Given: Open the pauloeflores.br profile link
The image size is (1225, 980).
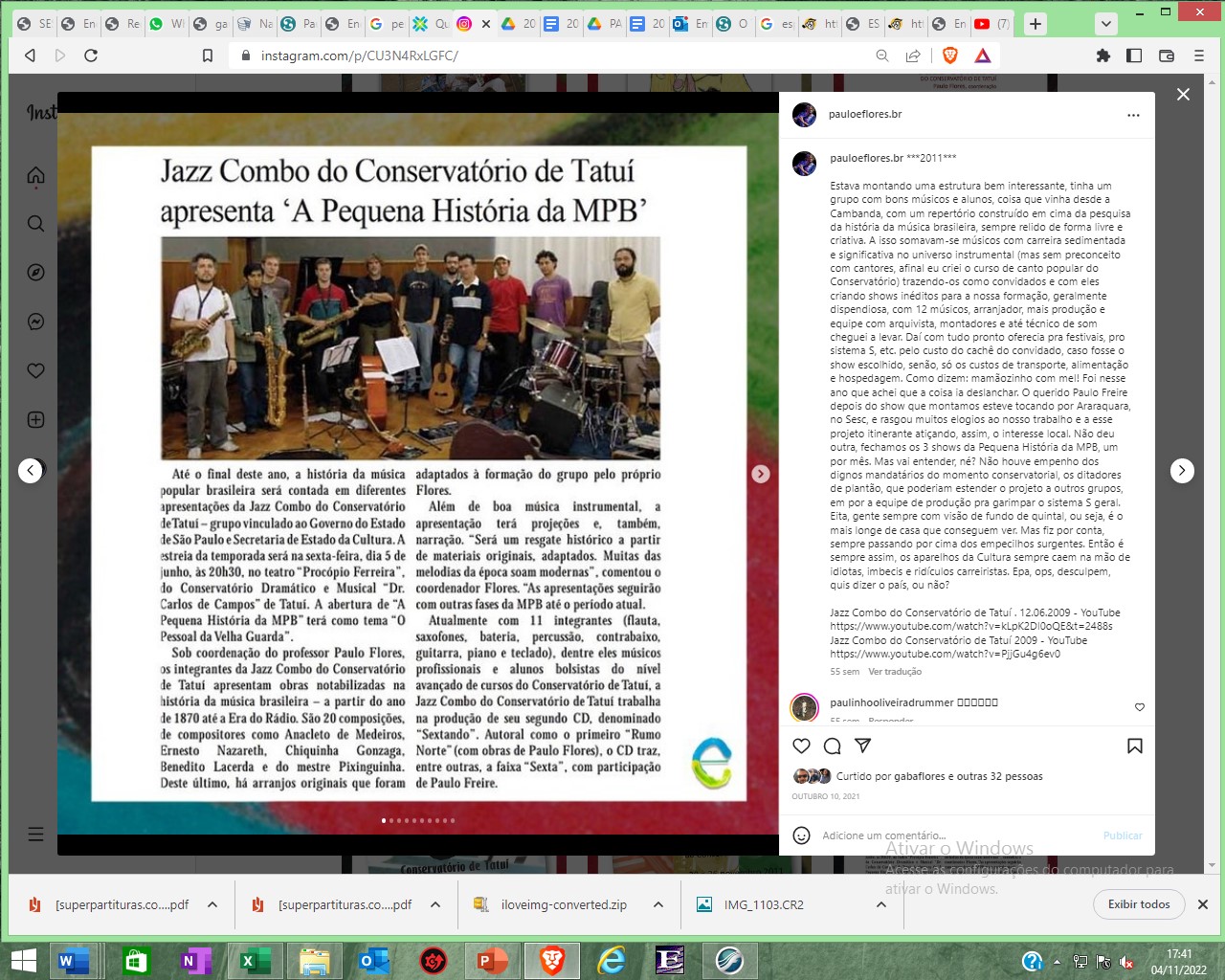Looking at the screenshot, I should pyautogui.click(x=865, y=114).
